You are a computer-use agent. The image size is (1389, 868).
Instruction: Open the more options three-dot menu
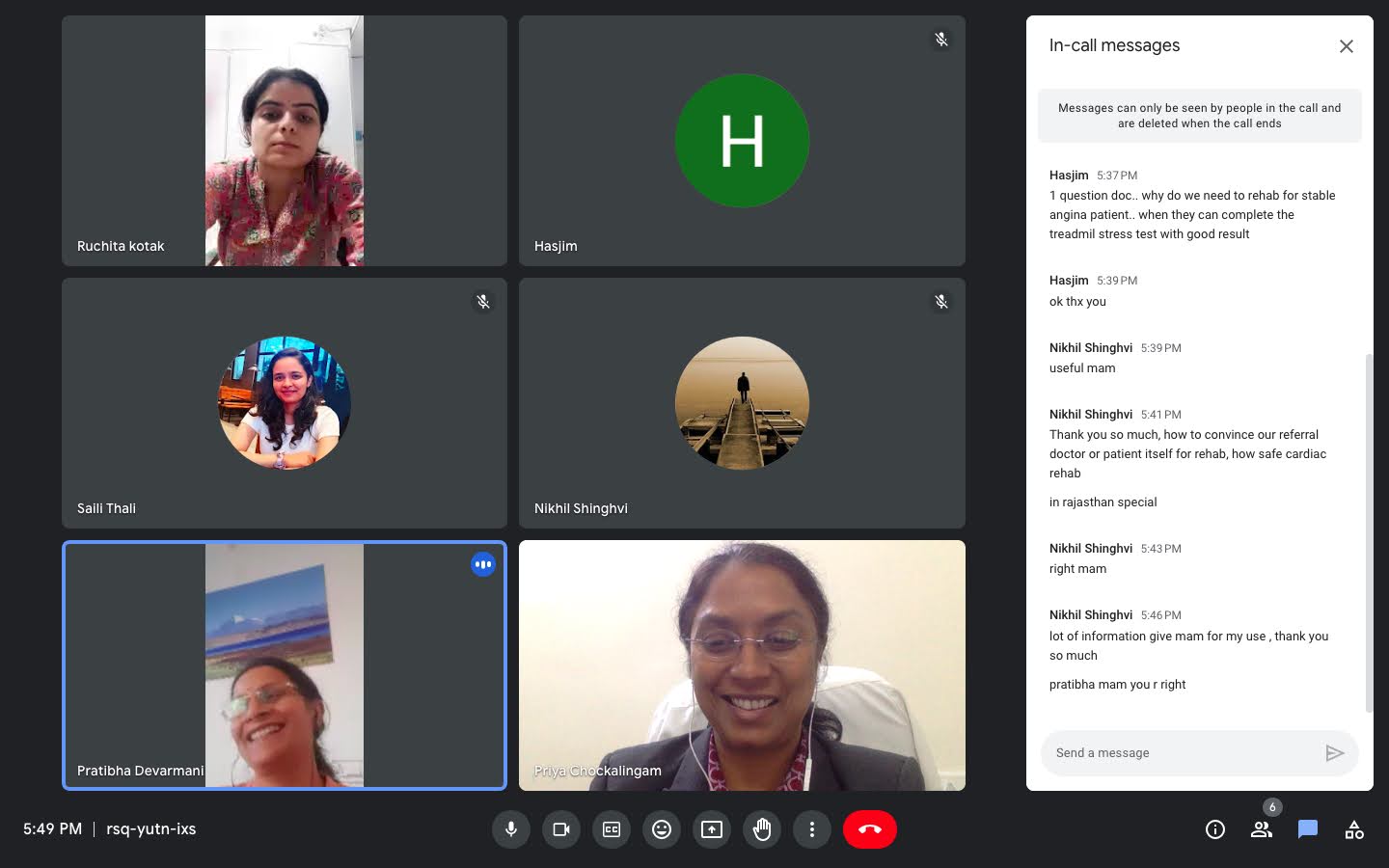click(812, 829)
